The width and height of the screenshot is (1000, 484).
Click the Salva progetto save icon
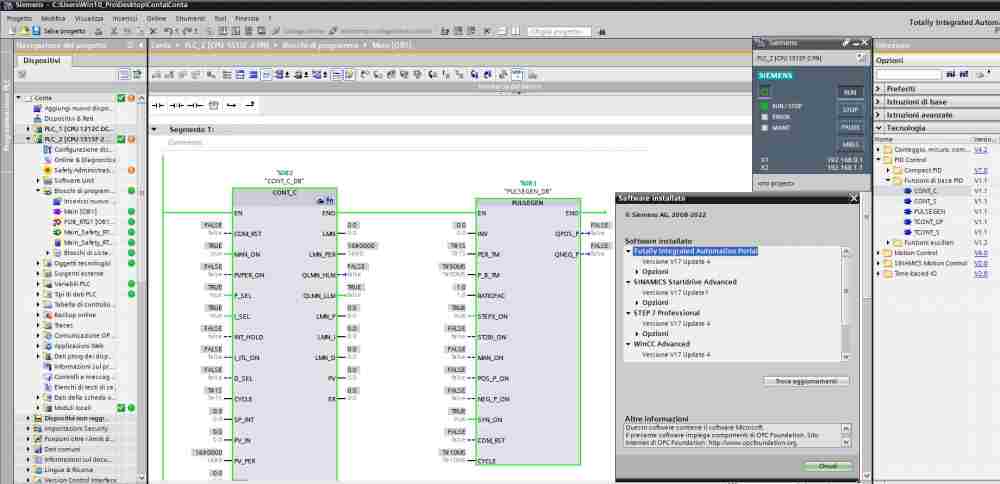[x=37, y=31]
